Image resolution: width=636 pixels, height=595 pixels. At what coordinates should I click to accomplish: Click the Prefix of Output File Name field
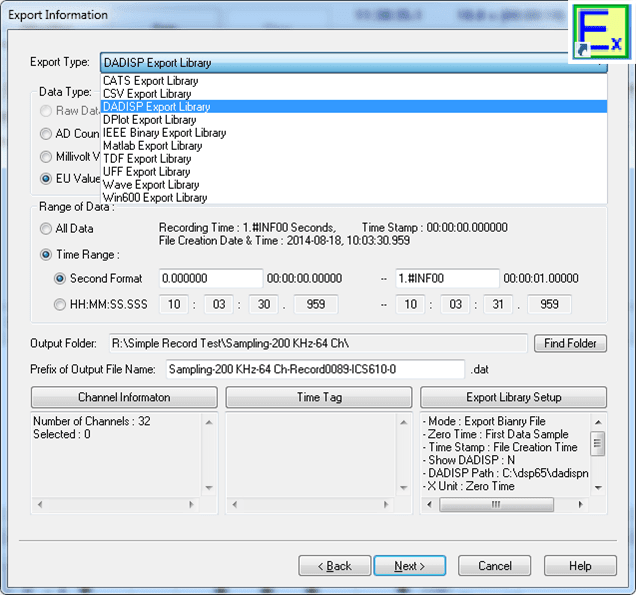click(315, 369)
